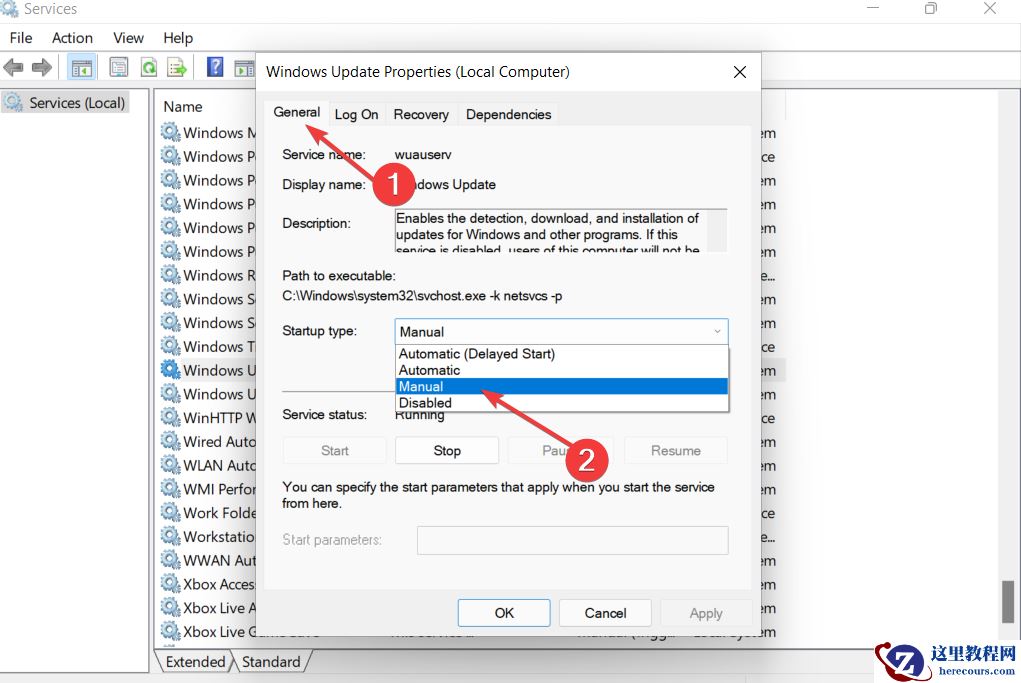The height and width of the screenshot is (683, 1021).
Task: Open Help via the blue question icon
Action: pyautogui.click(x=215, y=66)
